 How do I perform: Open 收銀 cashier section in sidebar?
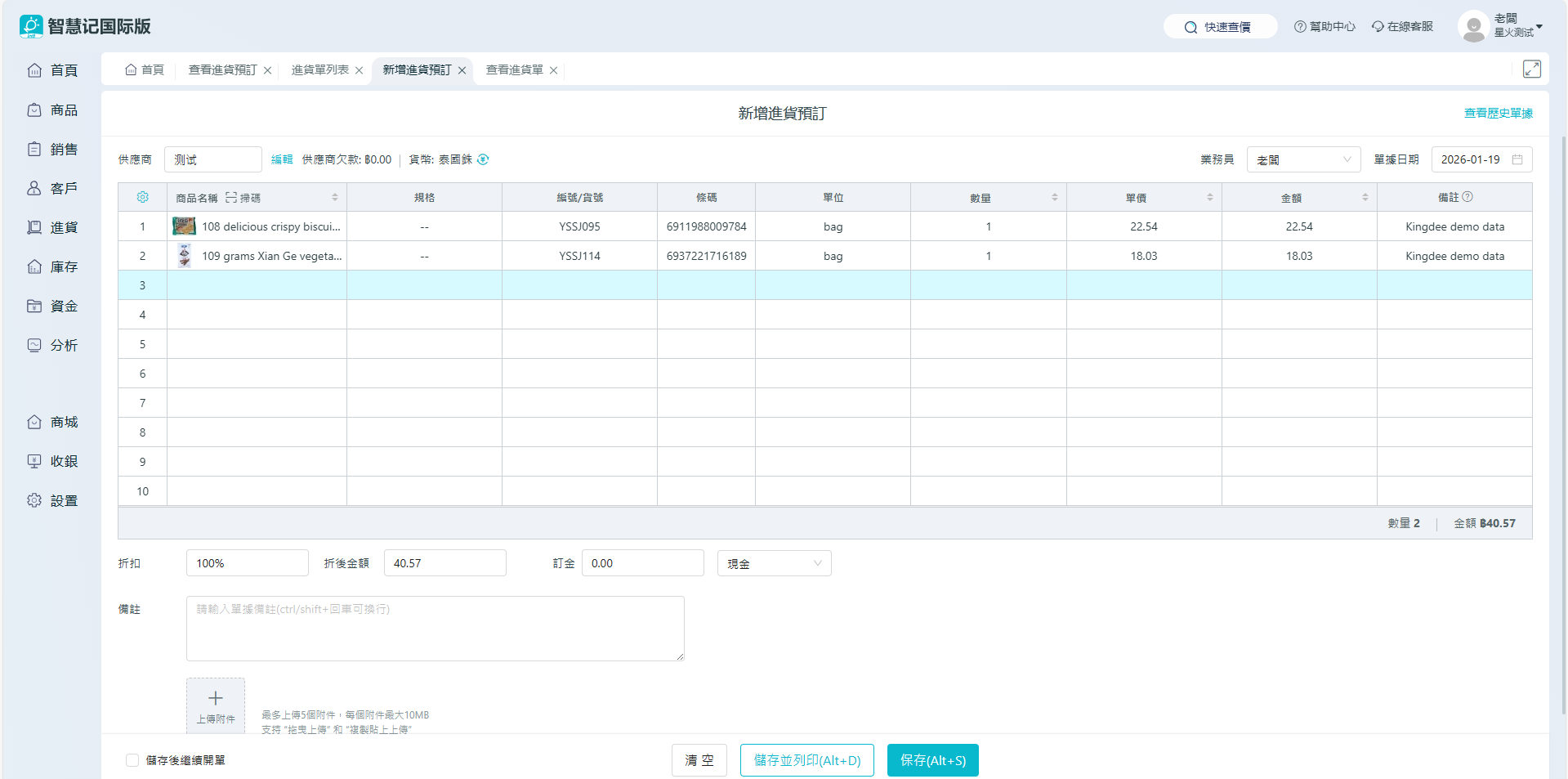(x=52, y=461)
